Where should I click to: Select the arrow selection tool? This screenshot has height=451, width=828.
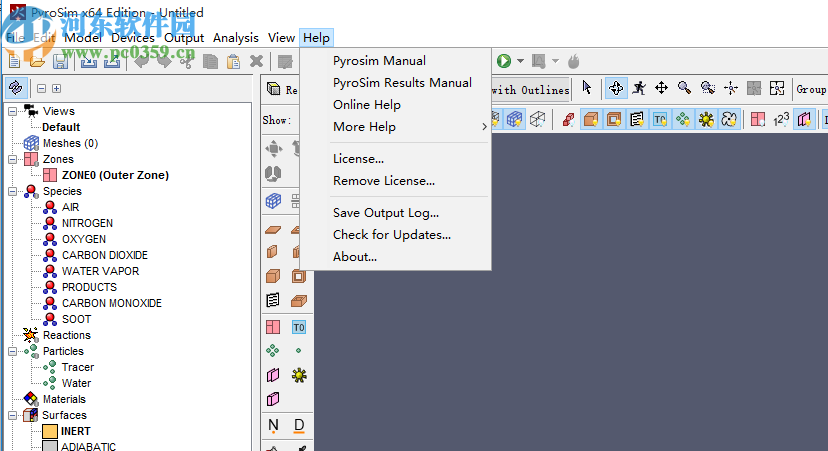click(x=587, y=88)
